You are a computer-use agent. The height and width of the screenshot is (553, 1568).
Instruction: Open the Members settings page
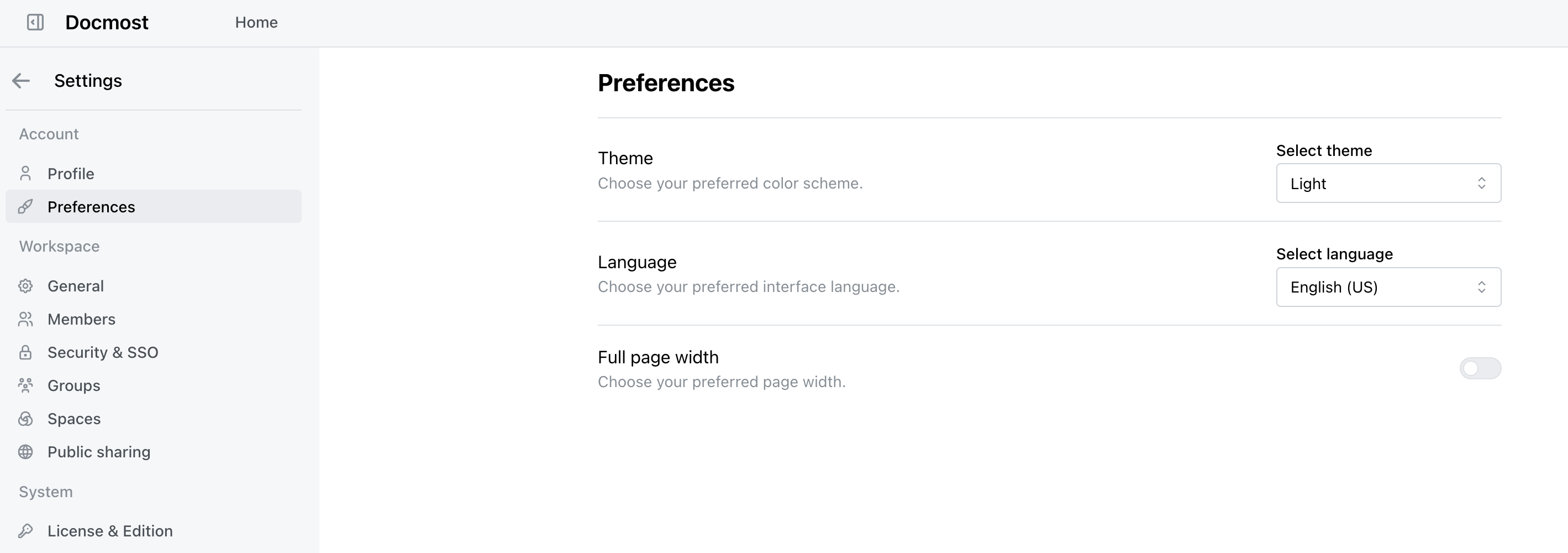click(82, 319)
